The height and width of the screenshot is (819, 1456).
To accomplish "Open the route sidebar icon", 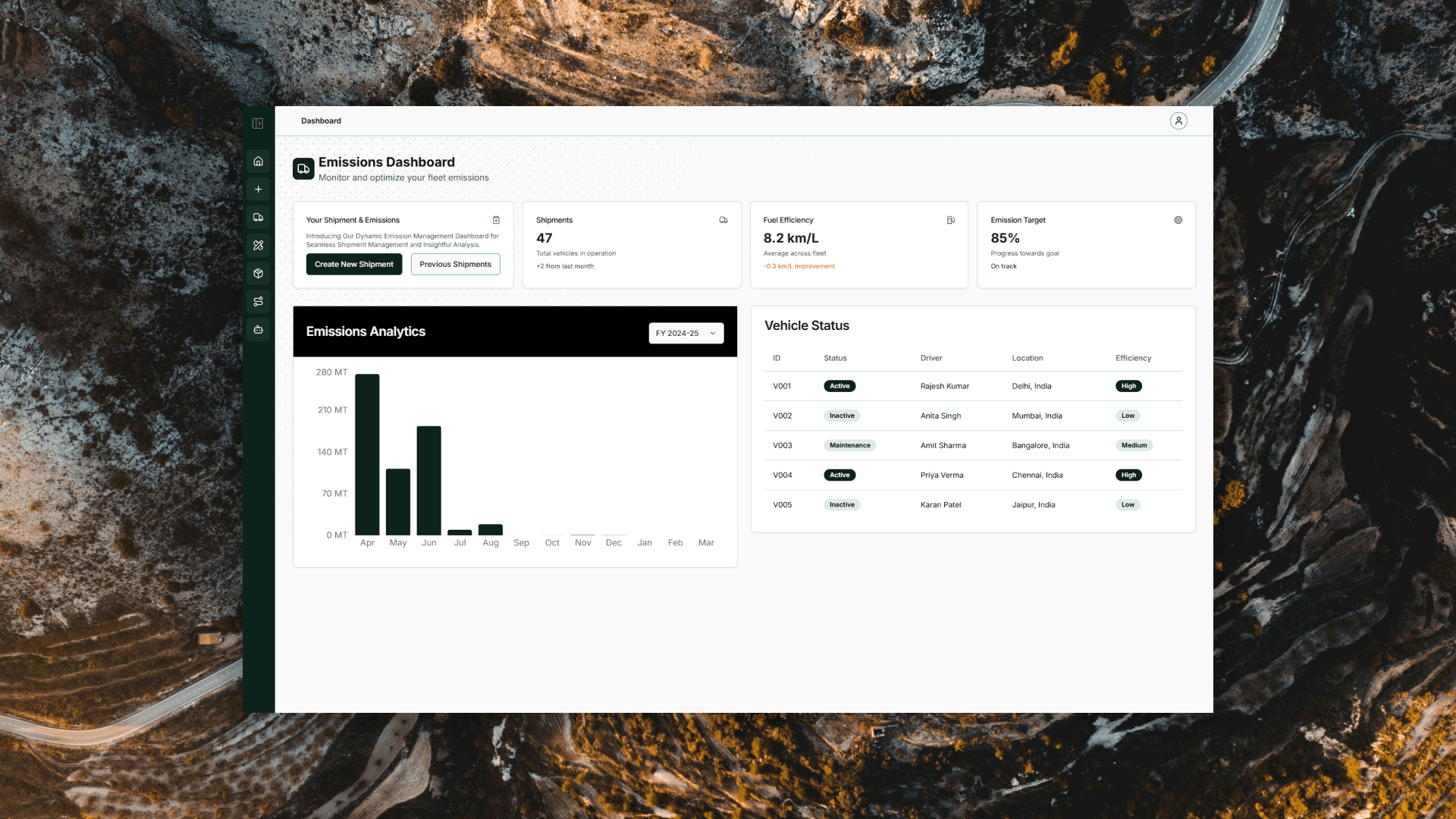I will coord(258,302).
